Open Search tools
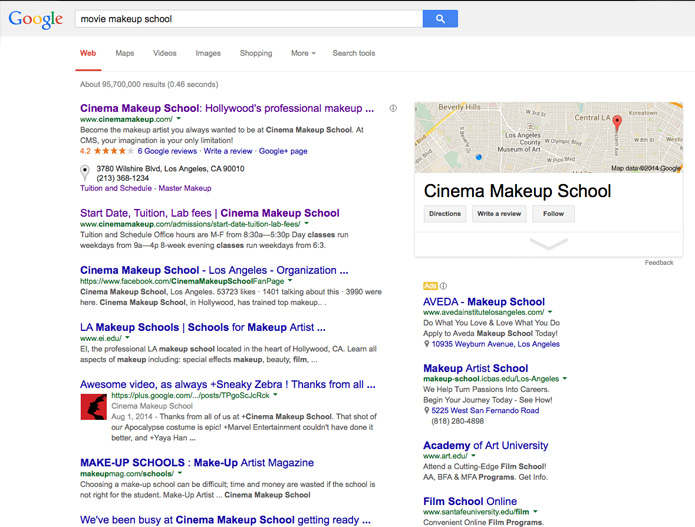Screen dimensions: 695x527 click(354, 53)
